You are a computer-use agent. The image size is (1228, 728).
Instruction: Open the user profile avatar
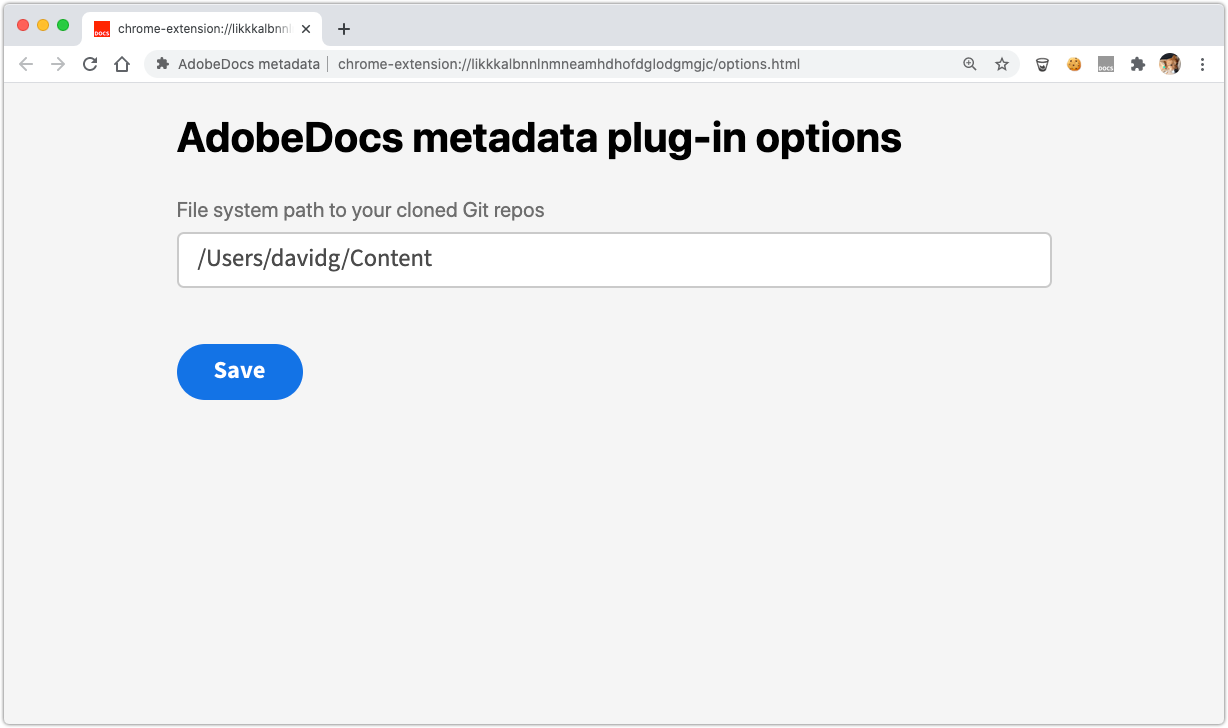click(1169, 64)
